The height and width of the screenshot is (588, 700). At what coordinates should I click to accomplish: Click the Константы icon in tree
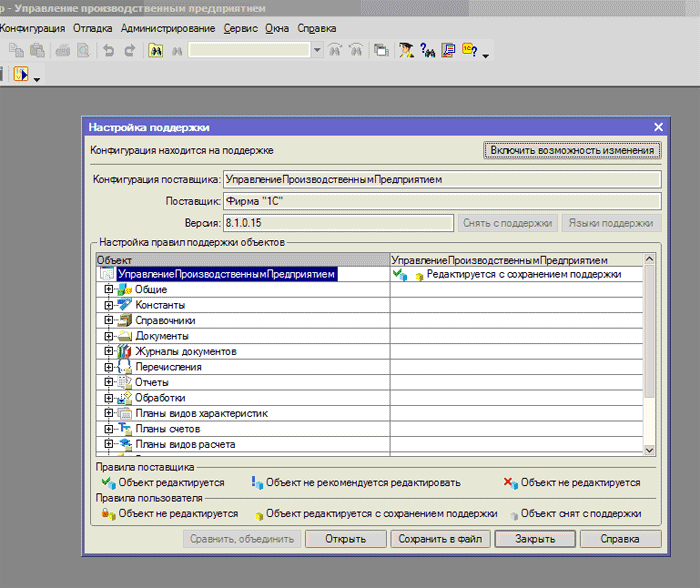(125, 305)
